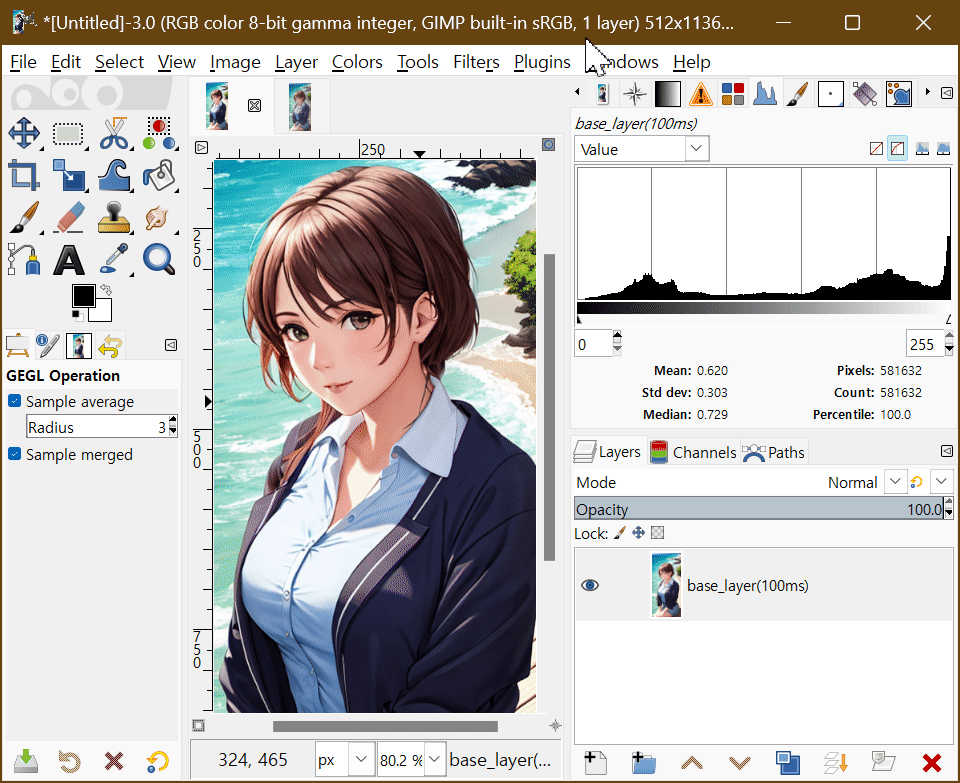The image size is (960, 783).
Task: Uncheck Sample average checkbox
Action: (x=15, y=401)
